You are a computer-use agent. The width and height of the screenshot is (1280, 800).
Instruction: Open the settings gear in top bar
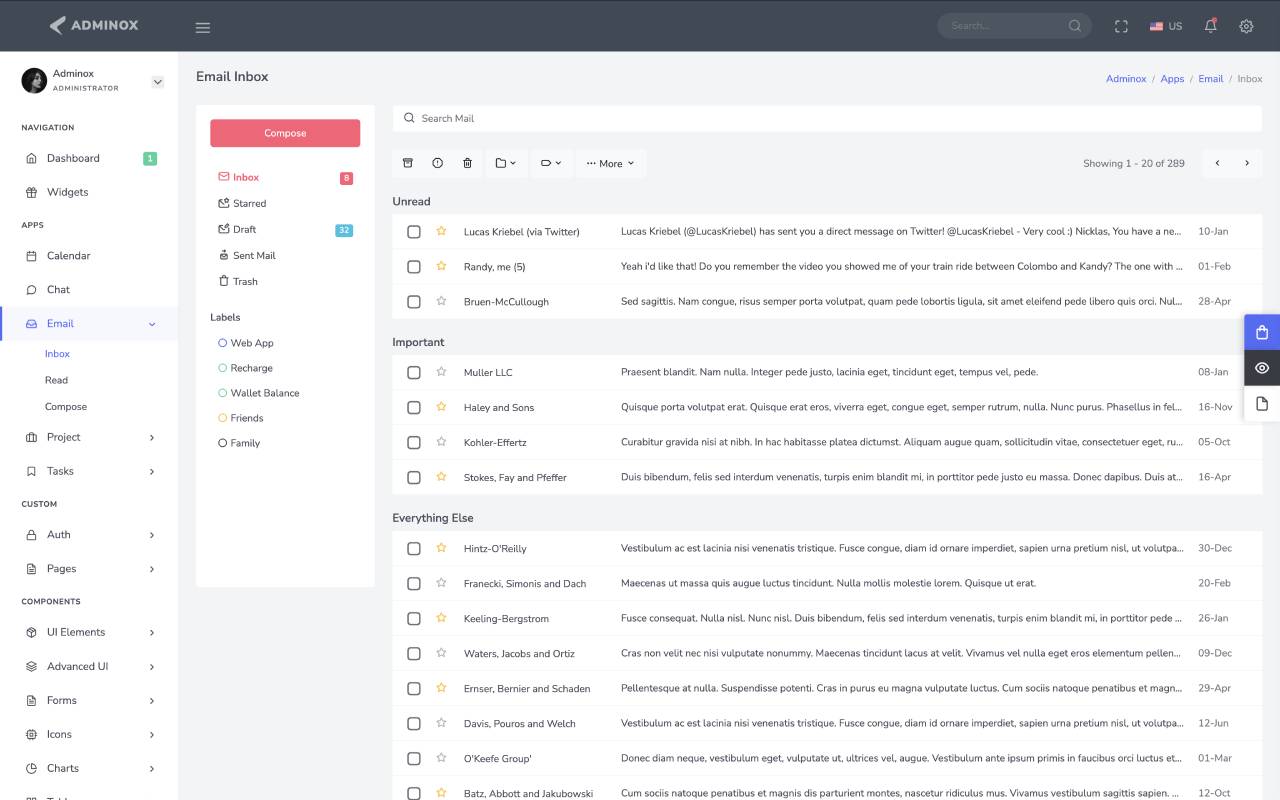(x=1246, y=26)
